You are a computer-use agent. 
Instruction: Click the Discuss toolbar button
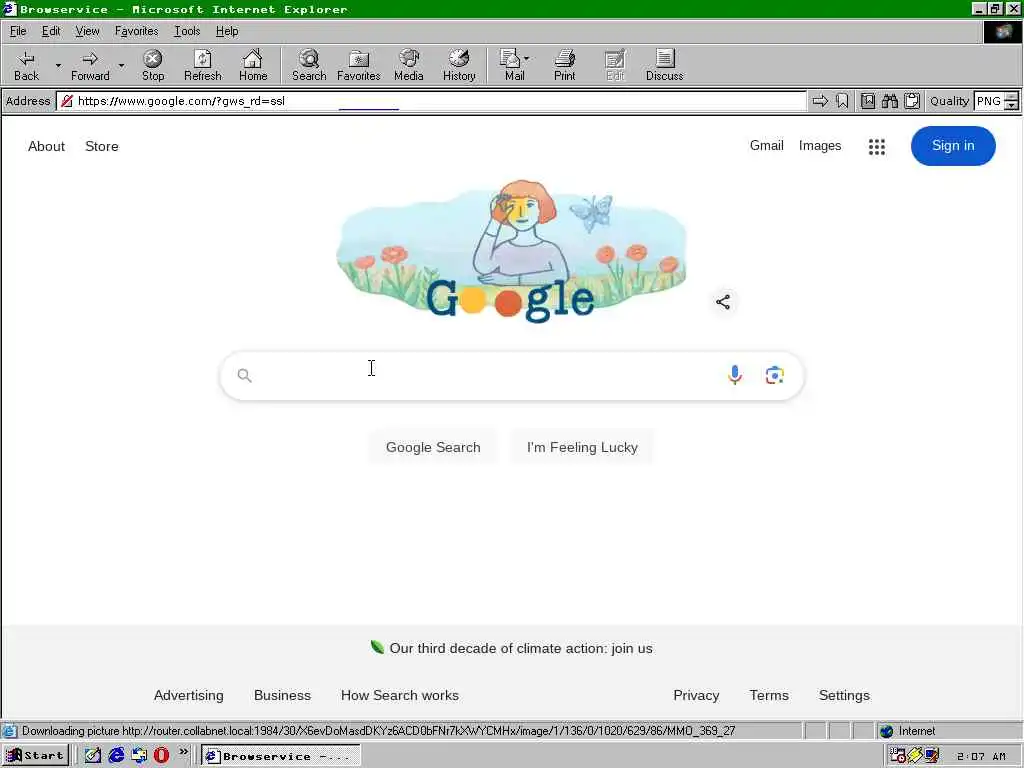pos(664,65)
